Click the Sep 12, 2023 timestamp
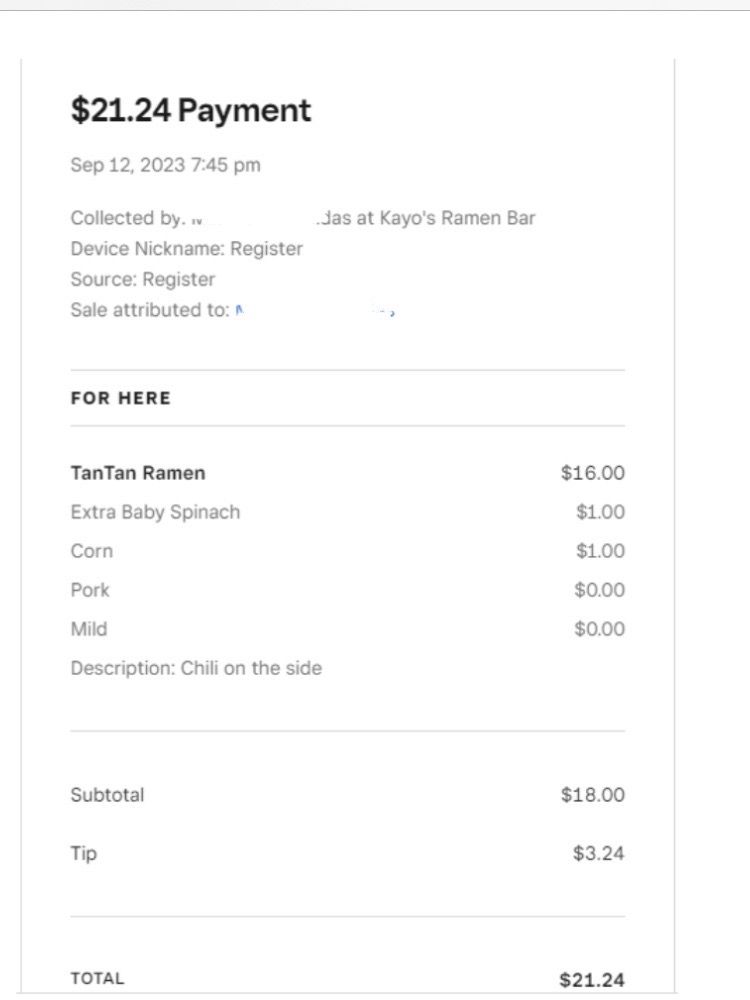Image resolution: width=750 pixels, height=1000 pixels. (165, 165)
